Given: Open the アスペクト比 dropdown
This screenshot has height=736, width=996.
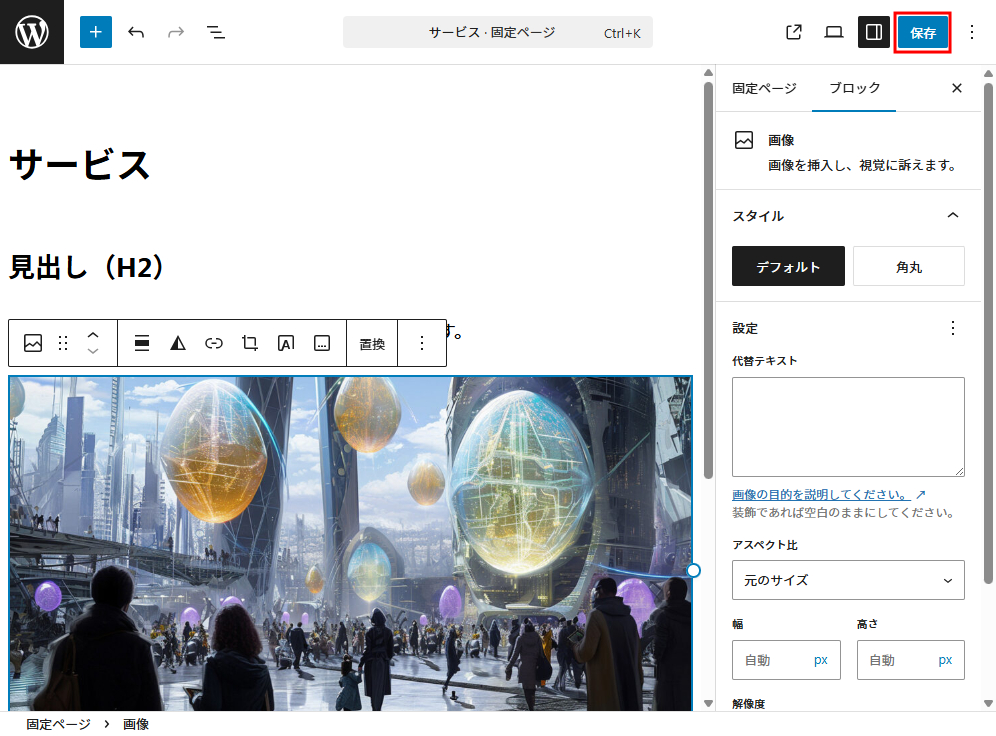Looking at the screenshot, I should pyautogui.click(x=848, y=580).
